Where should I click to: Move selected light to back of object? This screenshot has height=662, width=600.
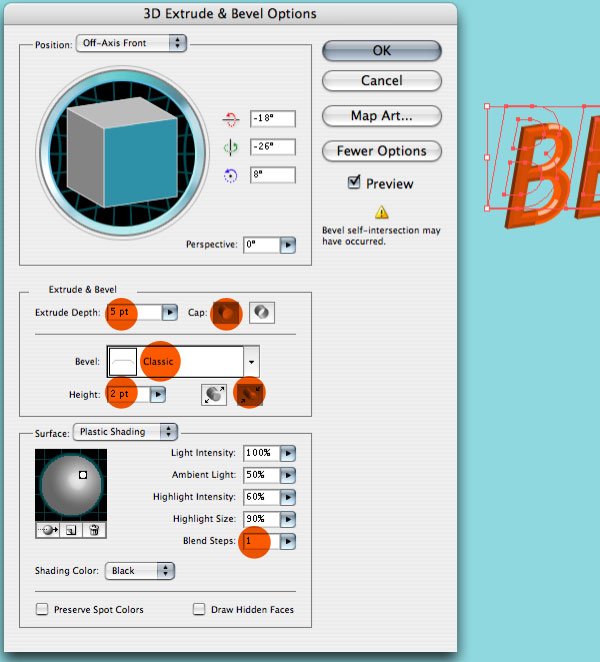pos(48,529)
